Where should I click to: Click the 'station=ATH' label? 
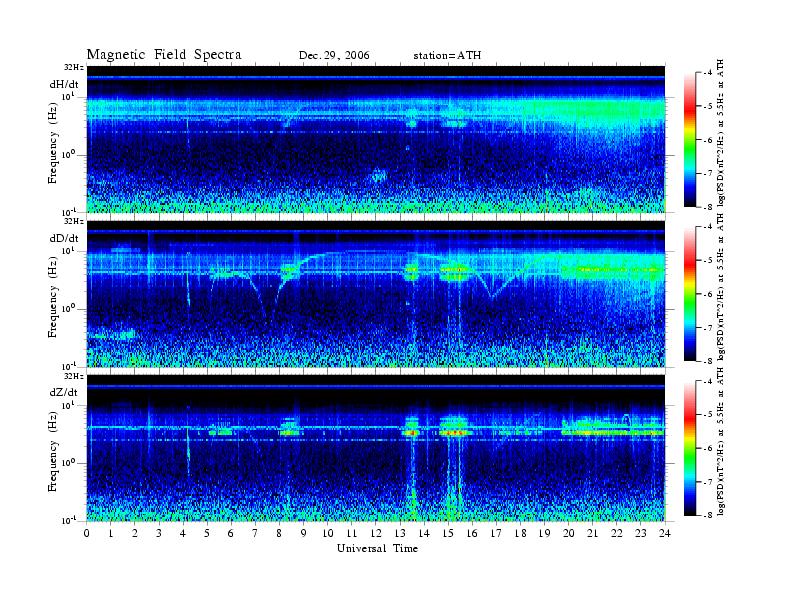[x=447, y=55]
